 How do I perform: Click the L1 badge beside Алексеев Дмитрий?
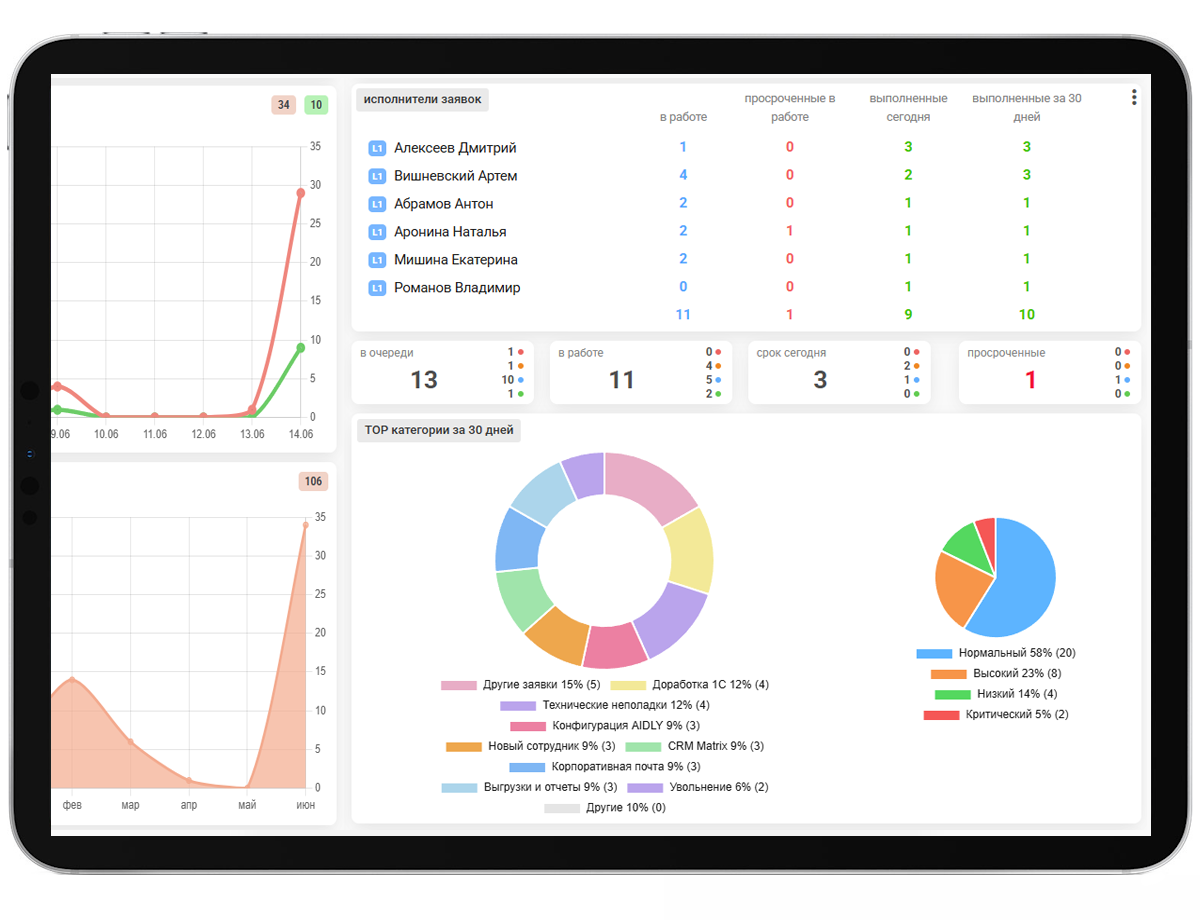pos(377,148)
